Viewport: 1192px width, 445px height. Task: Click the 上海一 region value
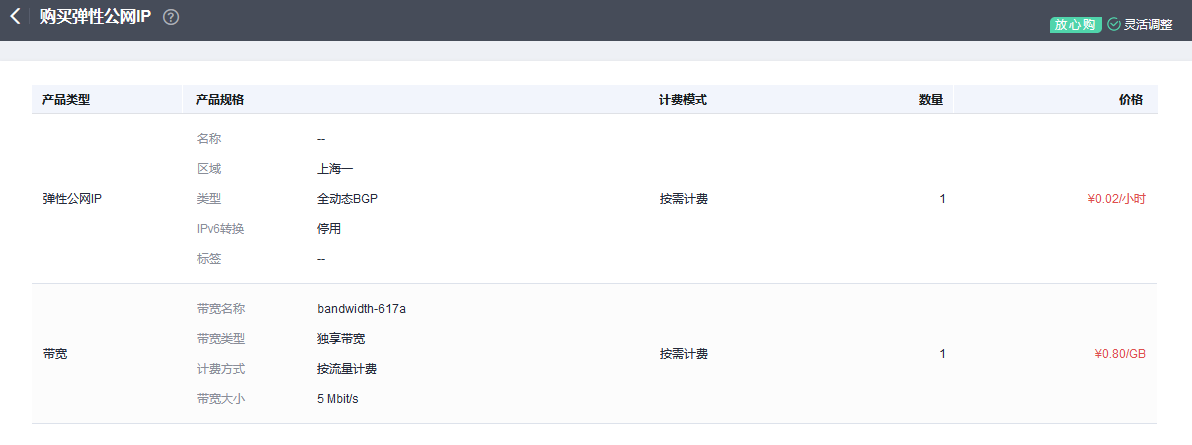(x=335, y=169)
